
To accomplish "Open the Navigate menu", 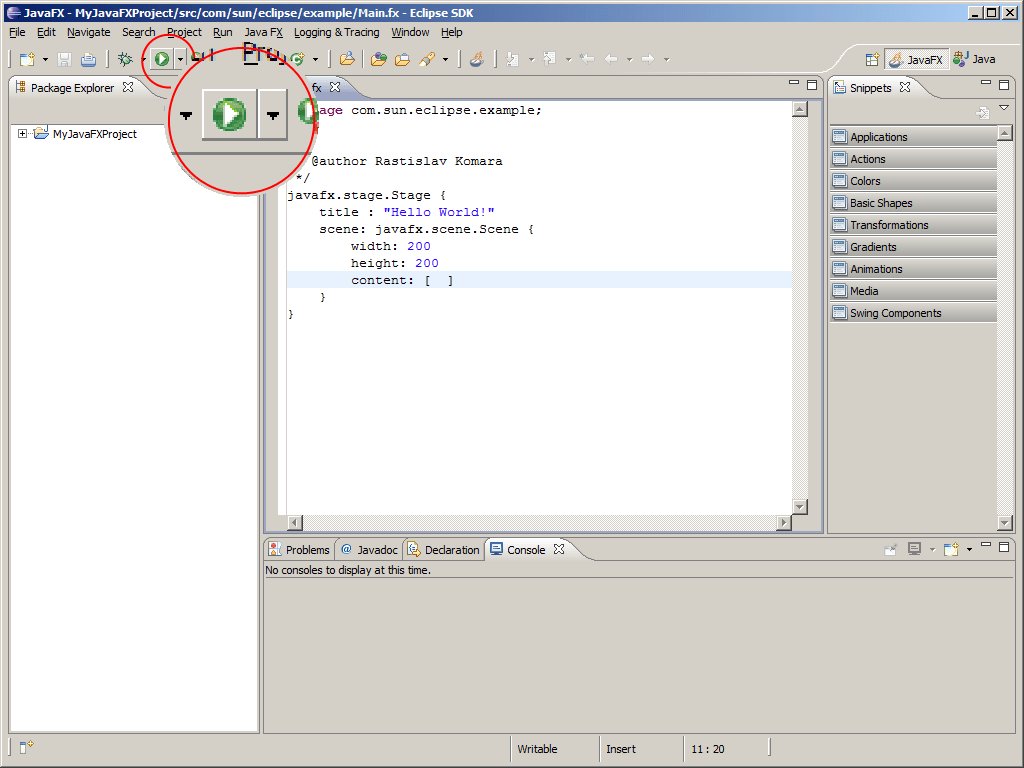I will coord(88,32).
